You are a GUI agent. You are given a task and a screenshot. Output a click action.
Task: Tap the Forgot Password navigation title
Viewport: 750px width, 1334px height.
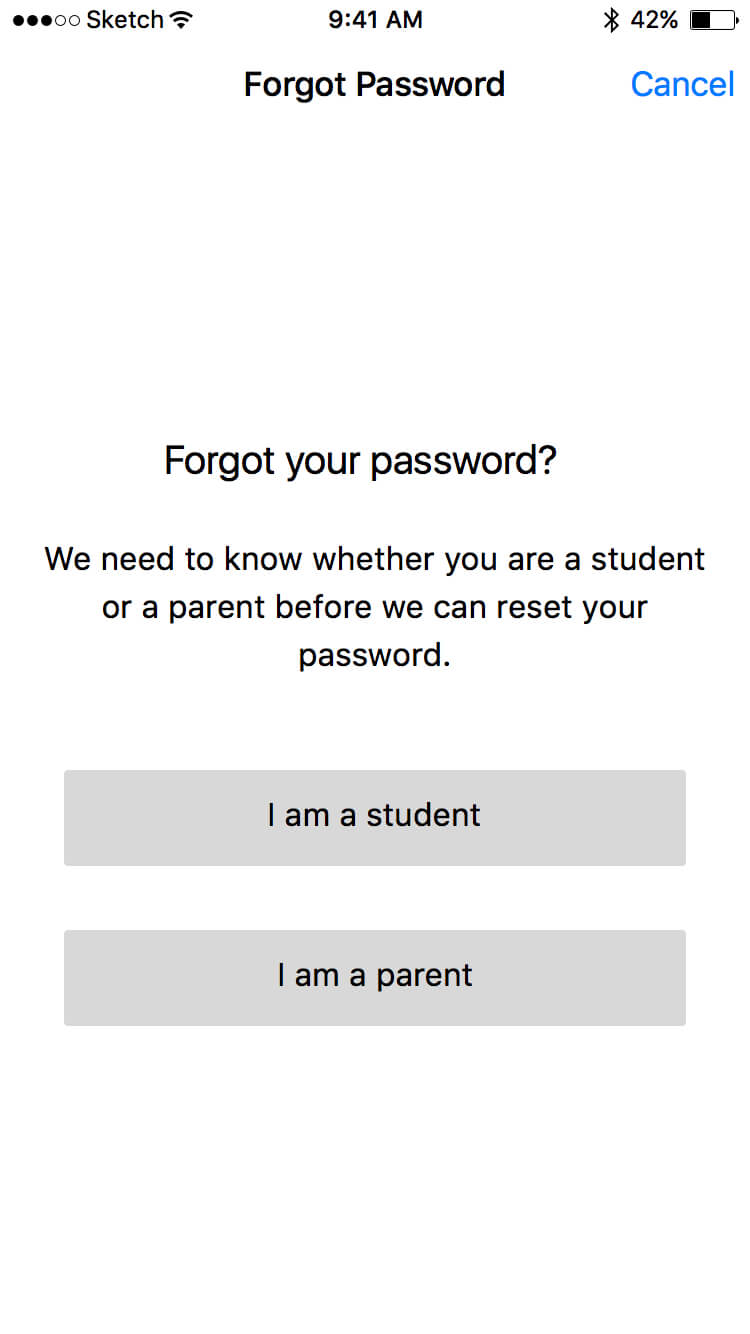point(375,84)
